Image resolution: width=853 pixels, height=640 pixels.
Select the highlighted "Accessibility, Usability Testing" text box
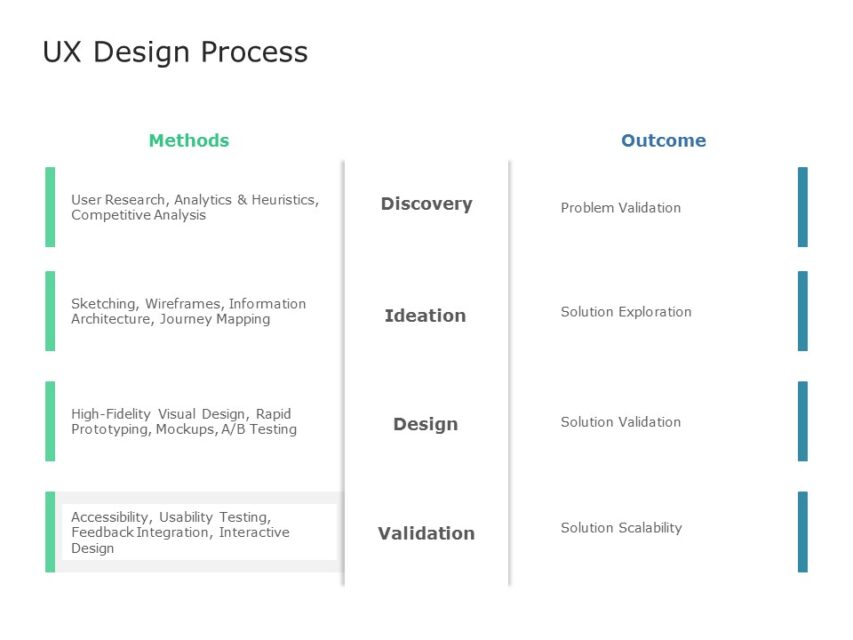198,532
